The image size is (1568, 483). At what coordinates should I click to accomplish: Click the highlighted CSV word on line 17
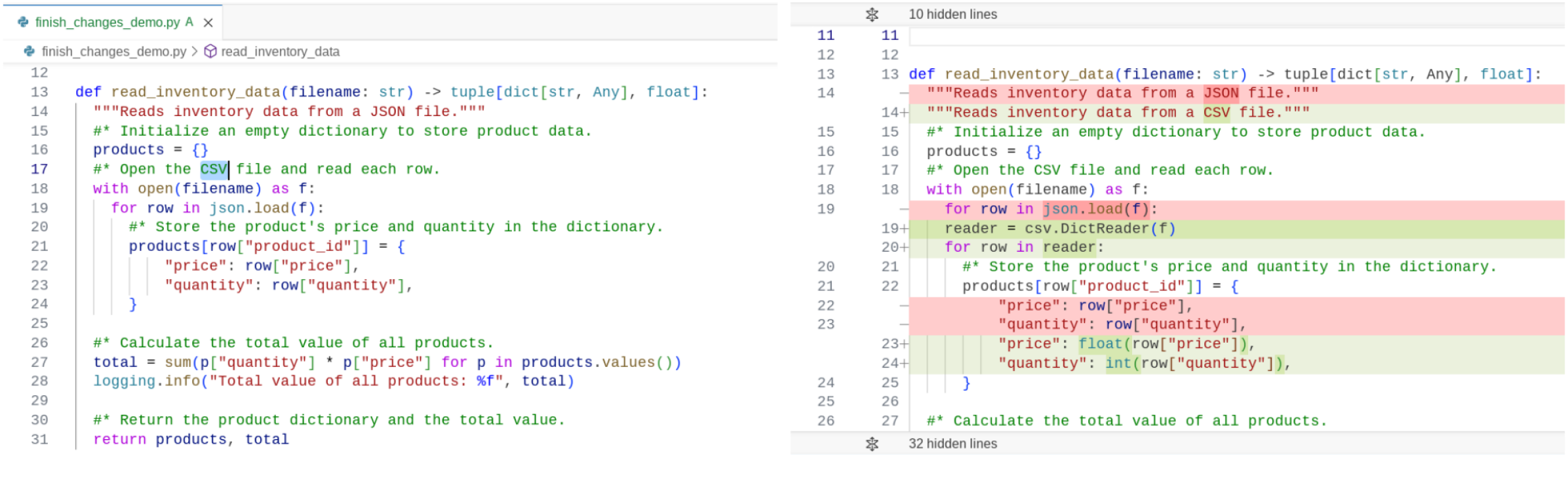click(x=214, y=170)
